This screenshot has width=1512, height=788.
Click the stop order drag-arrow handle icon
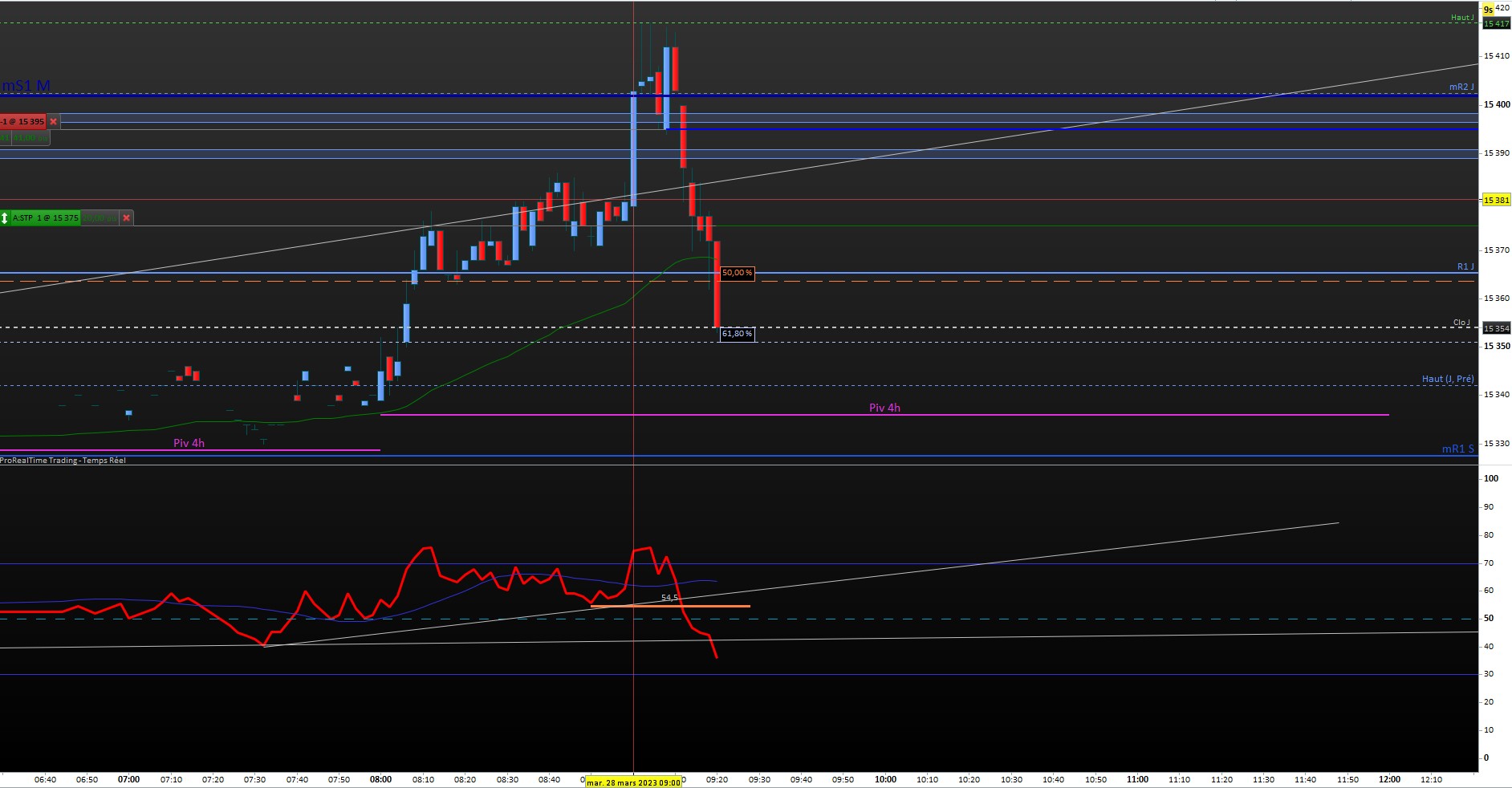[x=5, y=217]
